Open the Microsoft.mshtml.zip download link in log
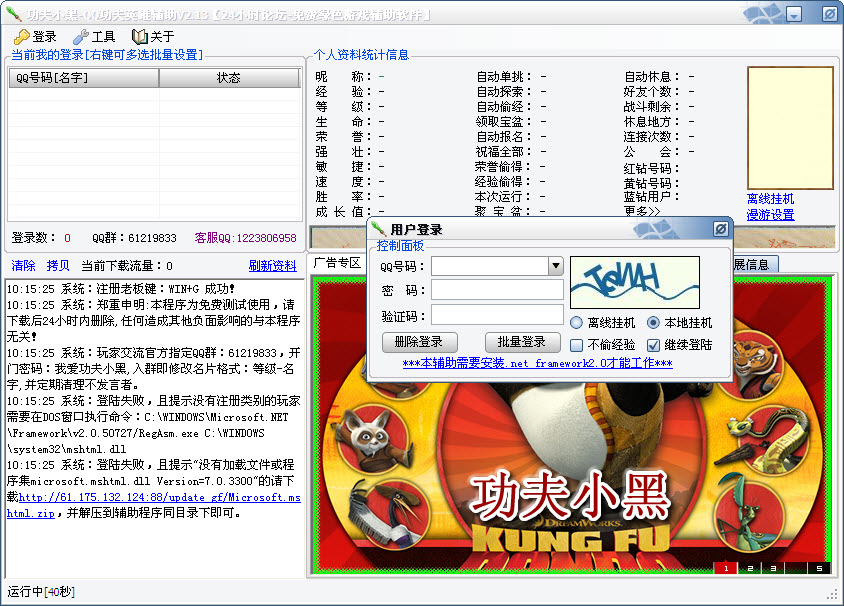The height and width of the screenshot is (606, 844). tap(160, 498)
